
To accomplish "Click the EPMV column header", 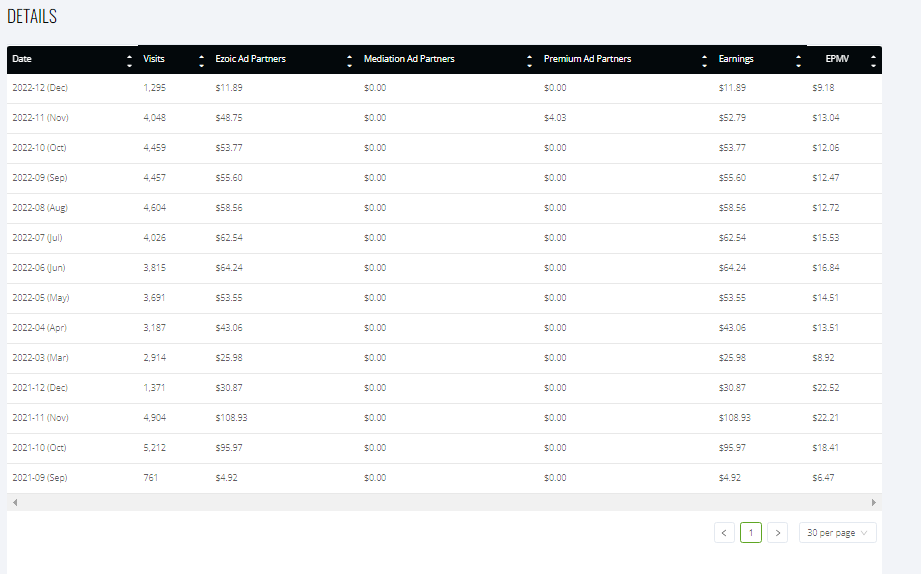I will pos(837,59).
